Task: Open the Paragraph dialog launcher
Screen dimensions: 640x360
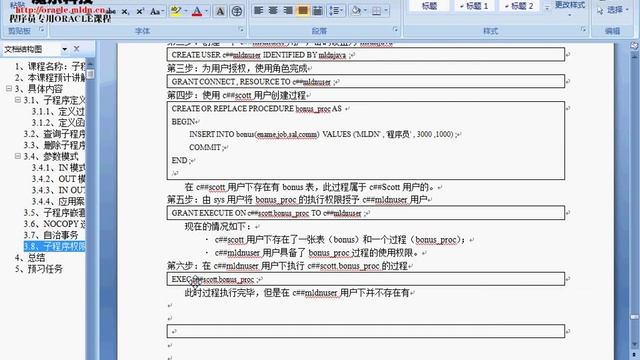Action: point(395,30)
